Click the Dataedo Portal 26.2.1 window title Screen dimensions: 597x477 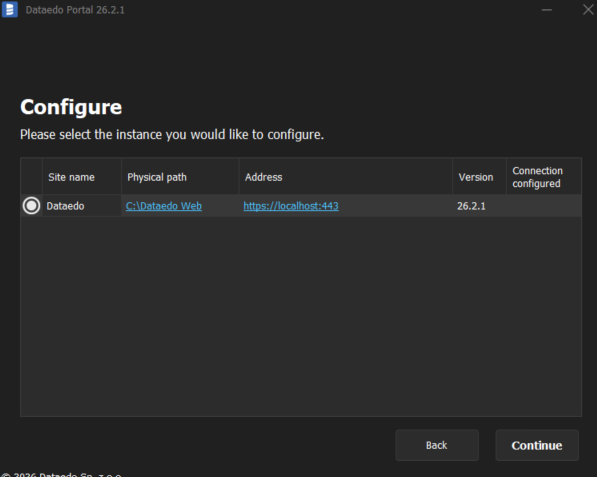[75, 10]
